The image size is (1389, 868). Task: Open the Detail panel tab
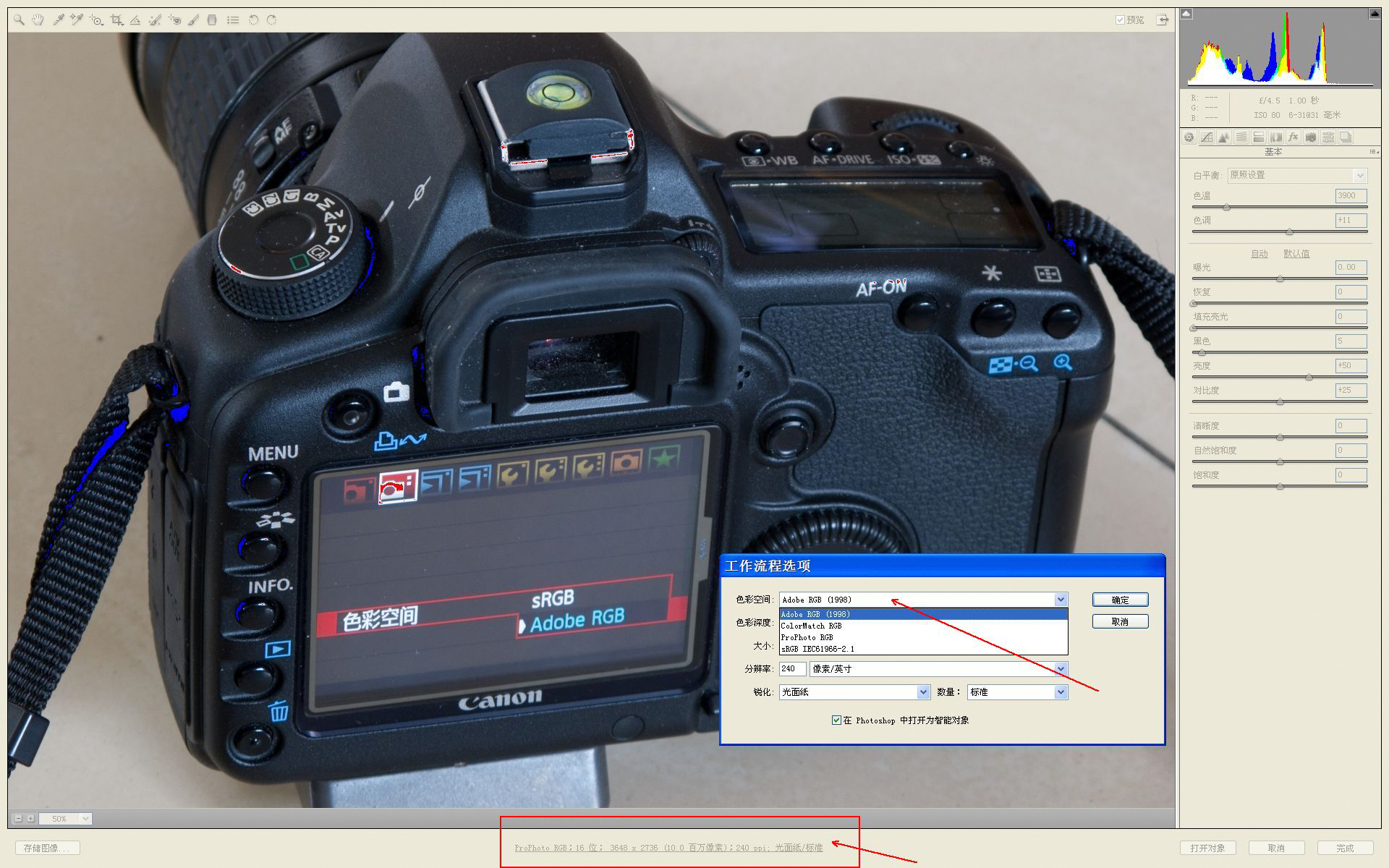pos(1224,137)
